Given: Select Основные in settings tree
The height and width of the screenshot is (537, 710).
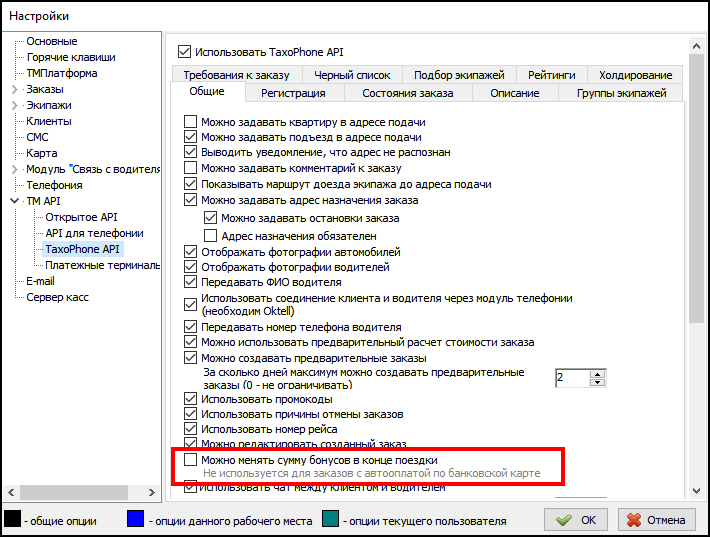Looking at the screenshot, I should [x=52, y=41].
